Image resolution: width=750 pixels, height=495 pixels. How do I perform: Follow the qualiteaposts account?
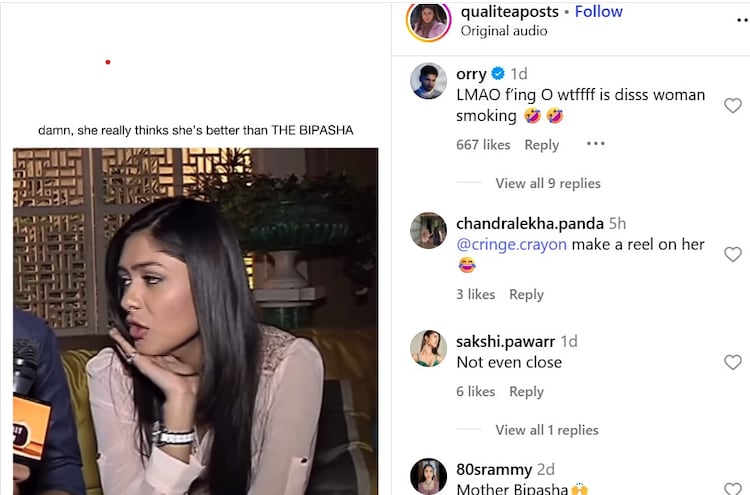click(598, 11)
